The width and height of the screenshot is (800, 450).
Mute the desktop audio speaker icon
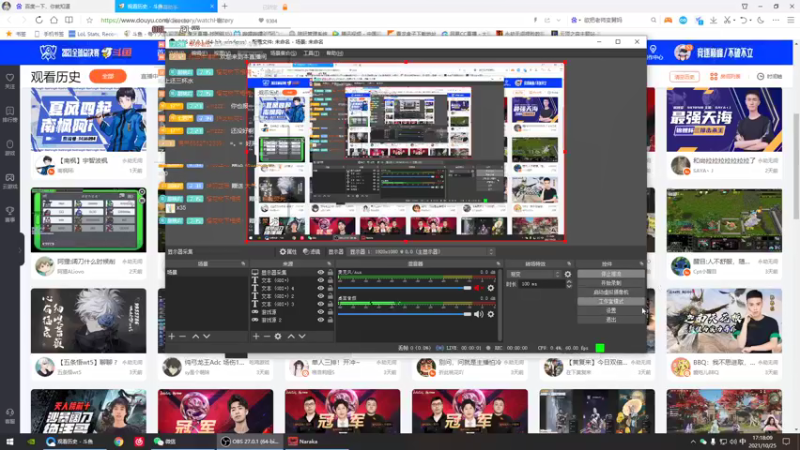479,314
